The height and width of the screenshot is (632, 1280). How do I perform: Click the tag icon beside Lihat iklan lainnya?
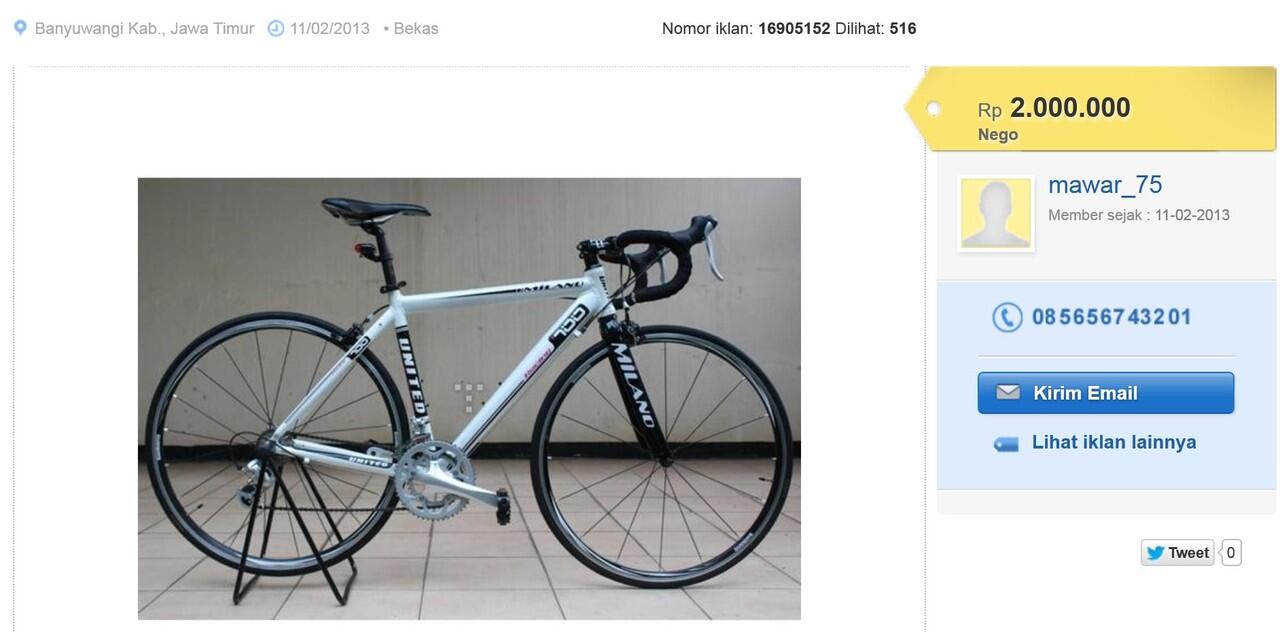coord(1006,443)
